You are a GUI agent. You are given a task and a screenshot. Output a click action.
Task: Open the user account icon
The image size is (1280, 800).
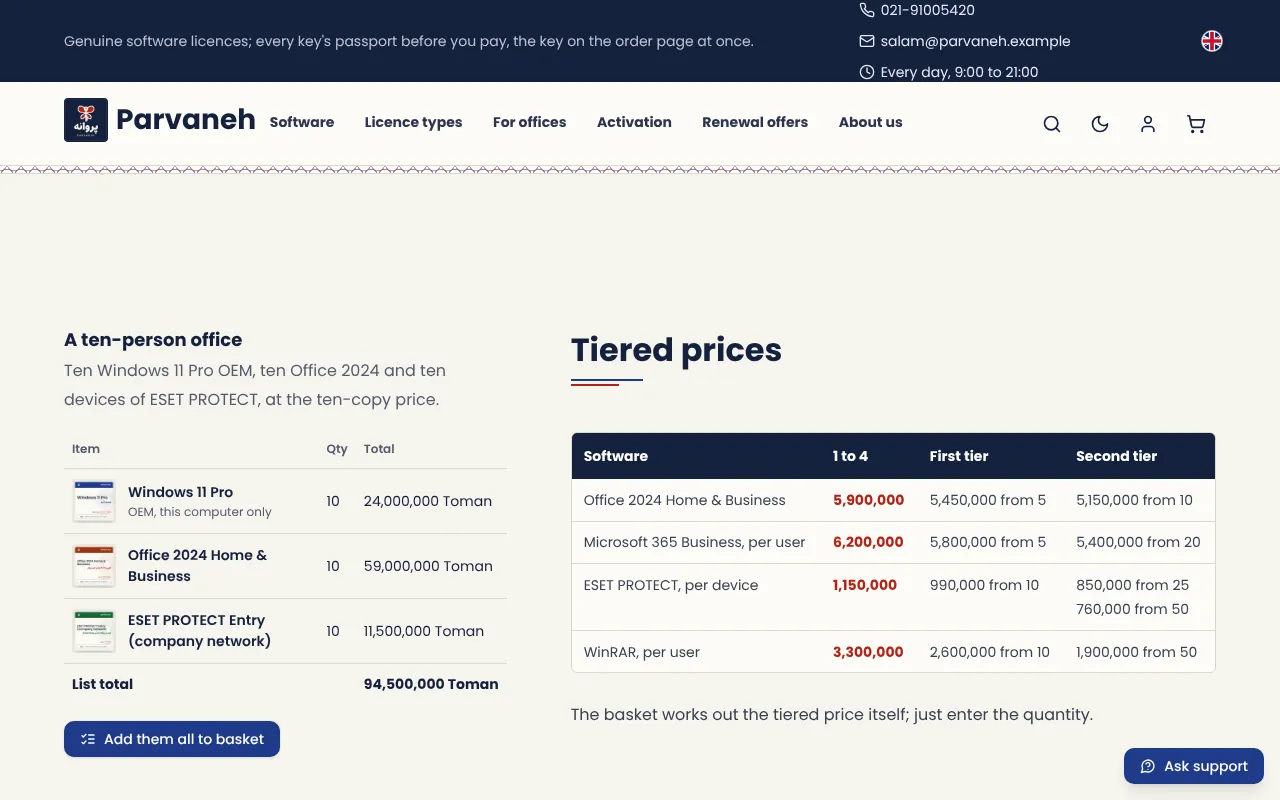click(x=1148, y=124)
